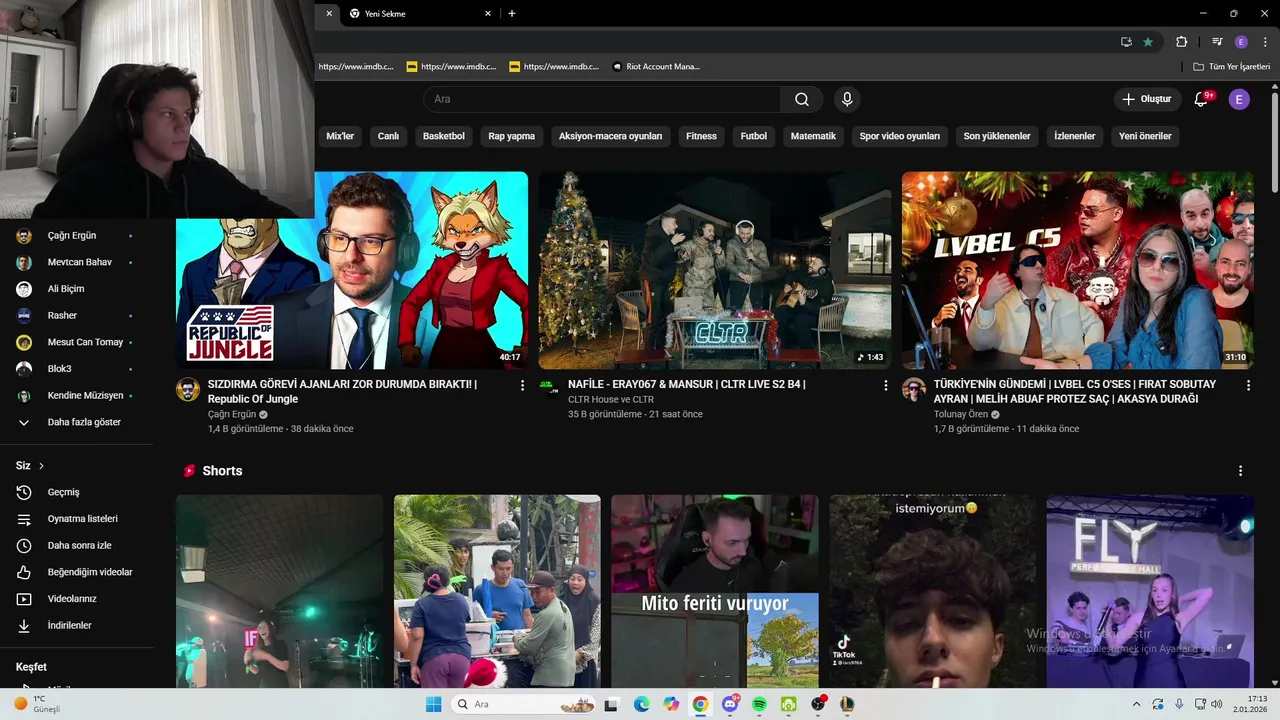Select the Rap yapma filter chip
1280x720 pixels.
coord(511,136)
